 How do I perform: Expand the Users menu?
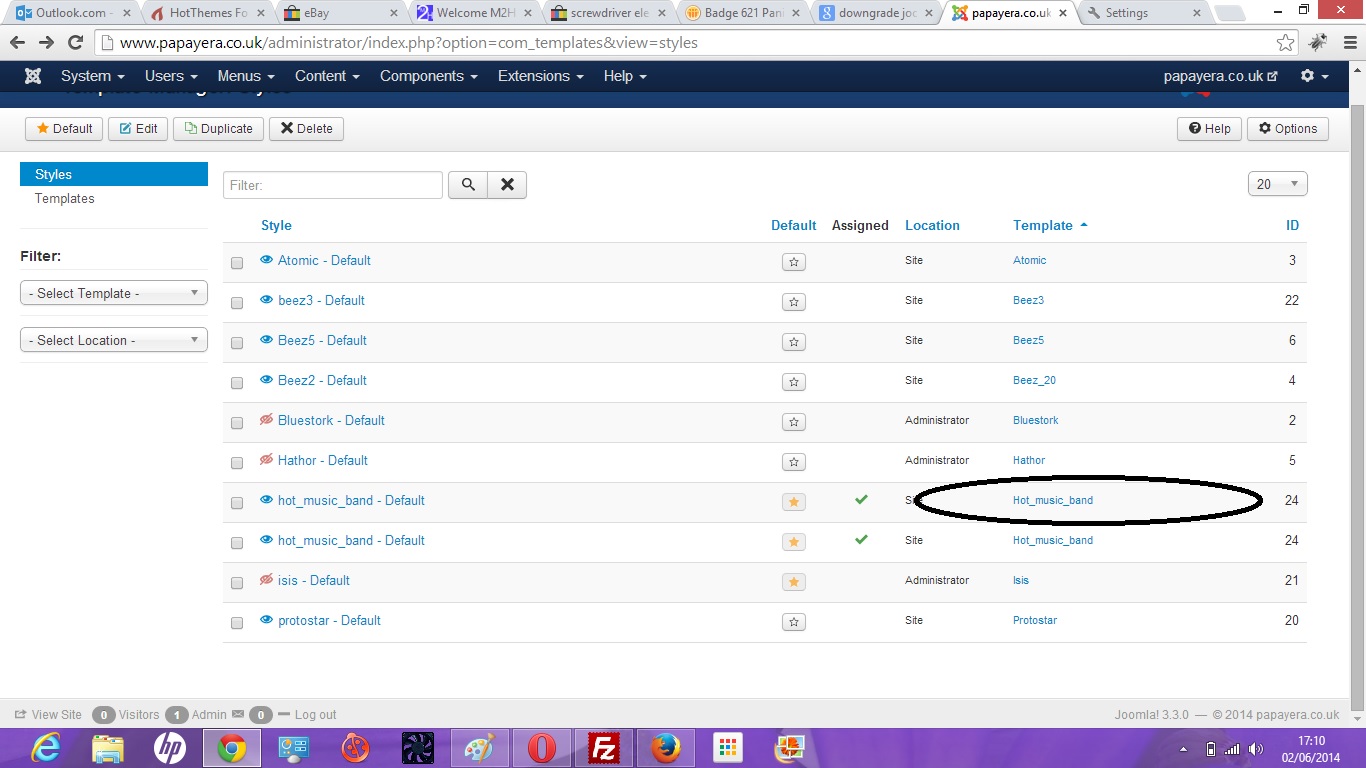(x=171, y=76)
